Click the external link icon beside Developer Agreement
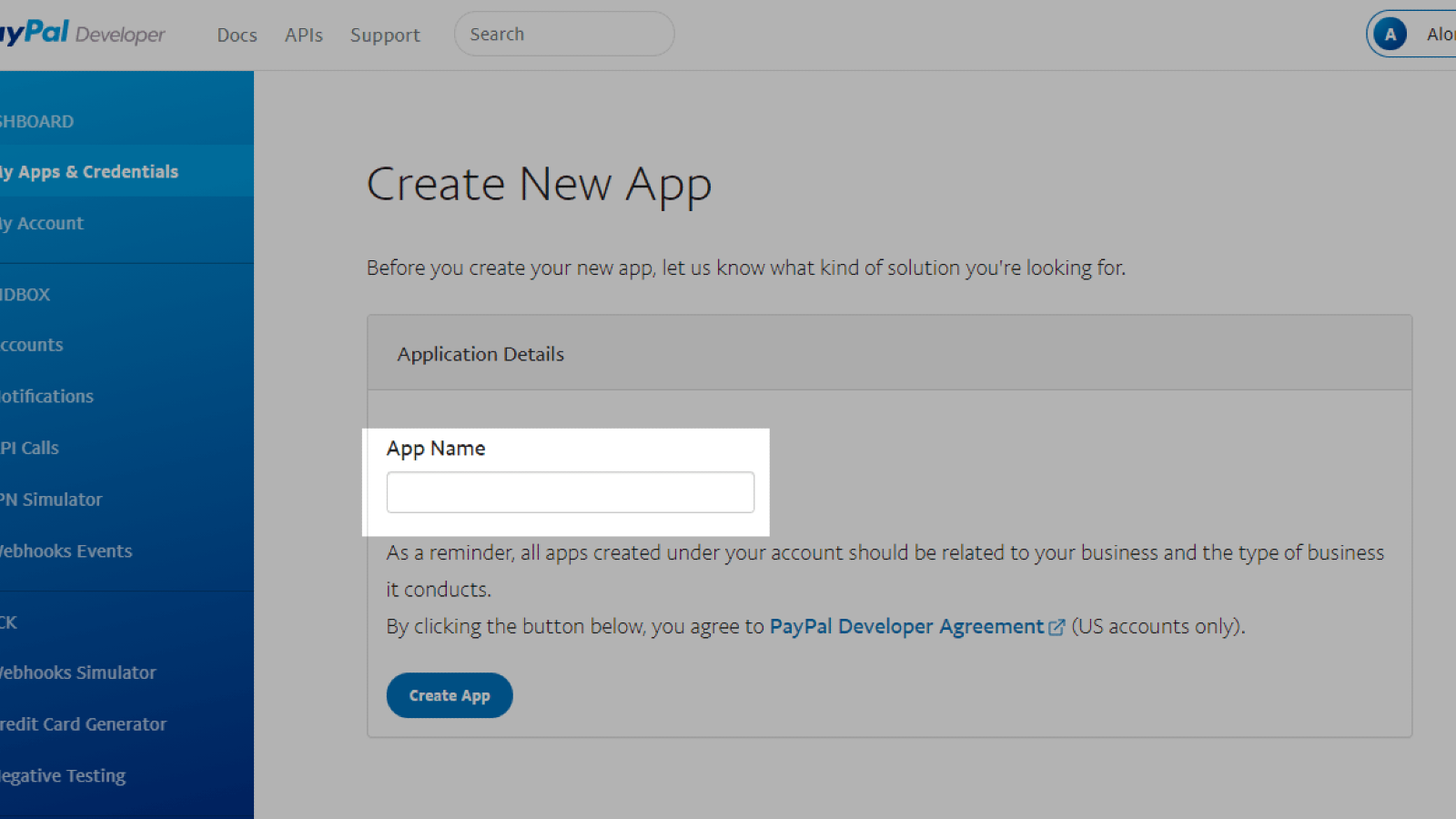Viewport: 1456px width, 819px height. point(1057,628)
